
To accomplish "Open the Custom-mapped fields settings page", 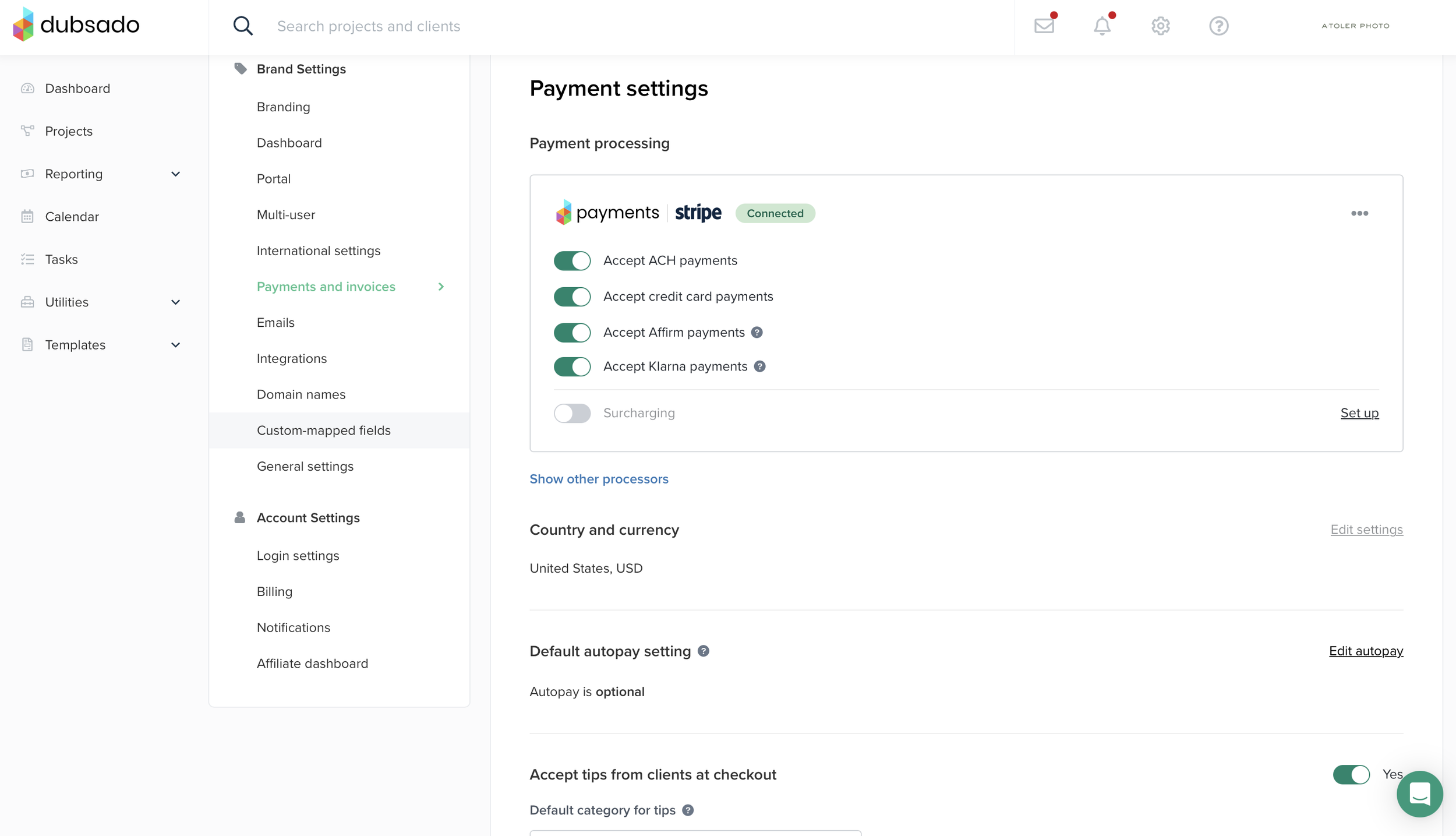I will (x=323, y=430).
